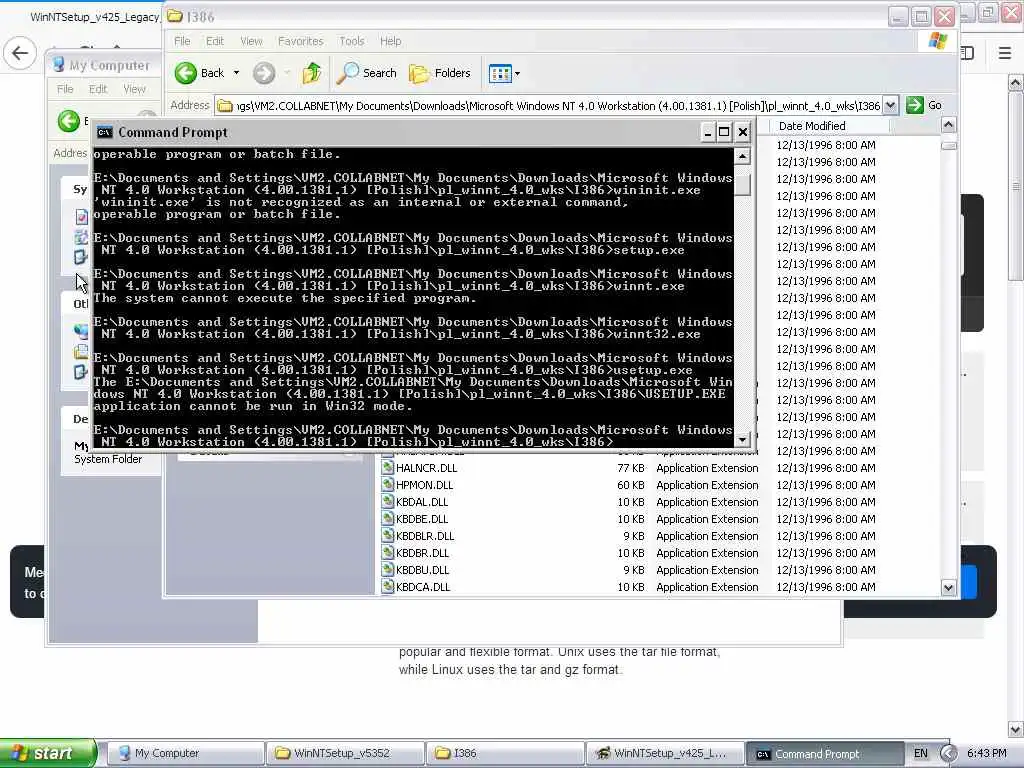Viewport: 1024px width, 768px height.
Task: Click the address bar path in I386
Action: click(557, 106)
